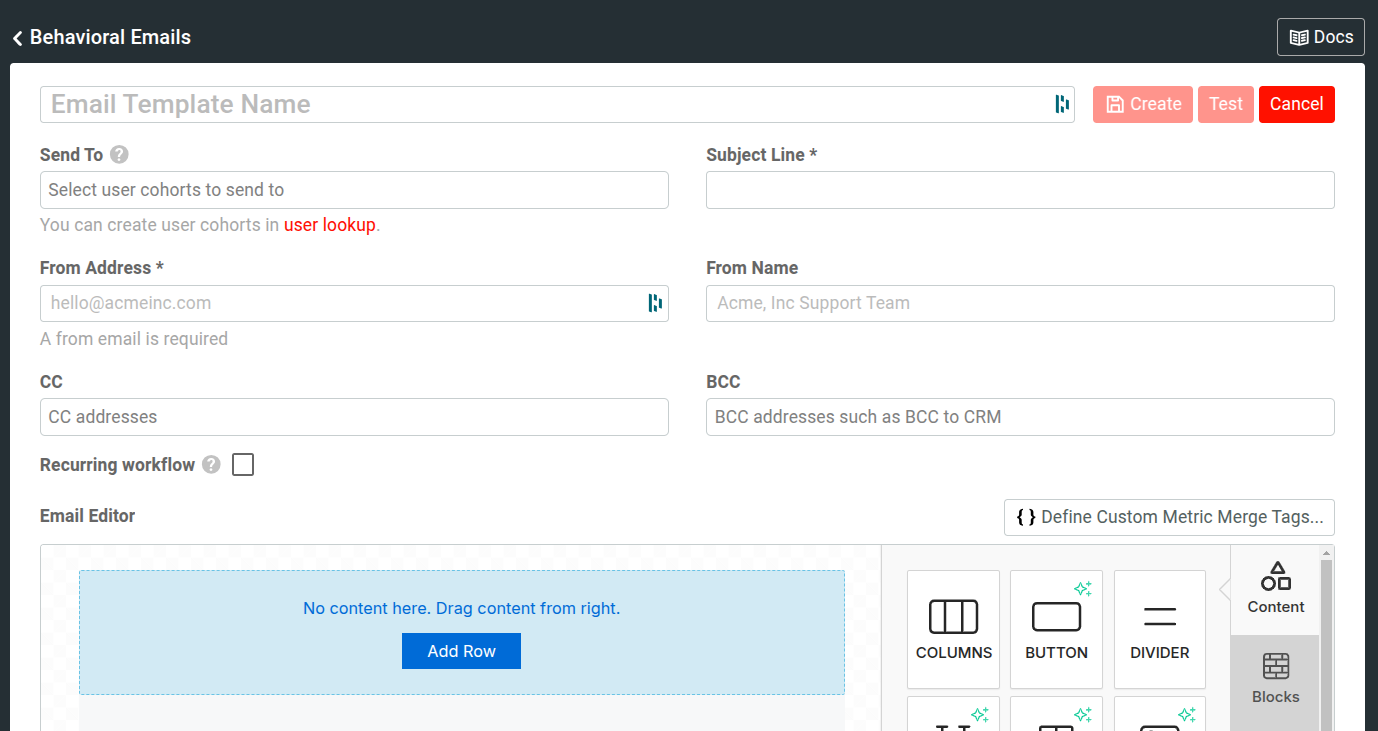Open Define Custom Metric Merge Tags

coord(1168,517)
